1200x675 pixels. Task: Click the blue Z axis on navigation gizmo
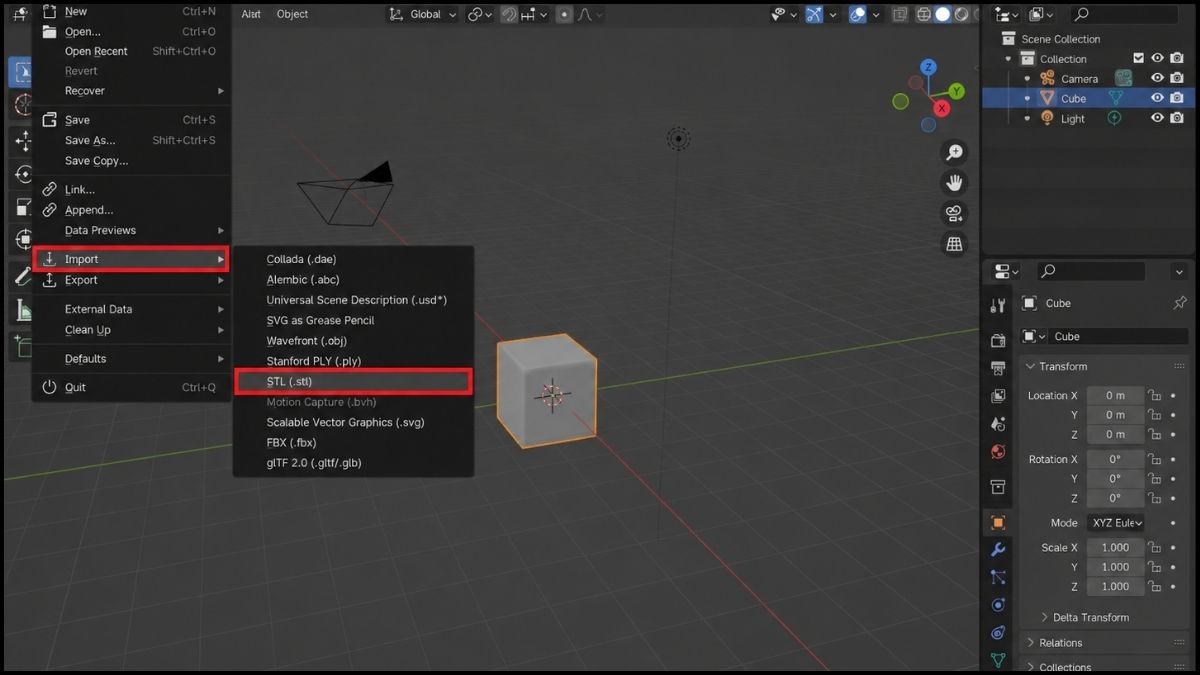[929, 67]
